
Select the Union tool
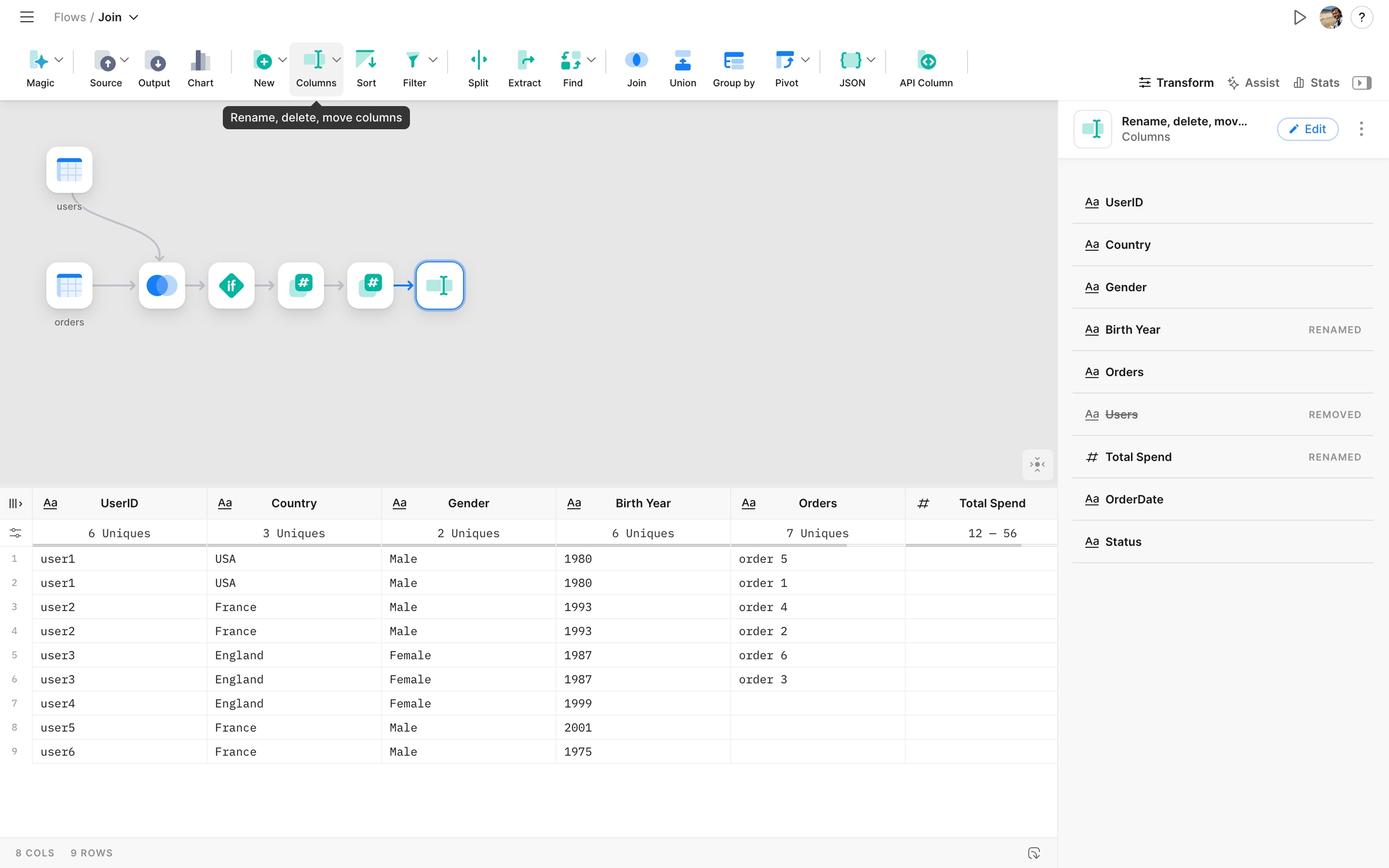(x=682, y=61)
